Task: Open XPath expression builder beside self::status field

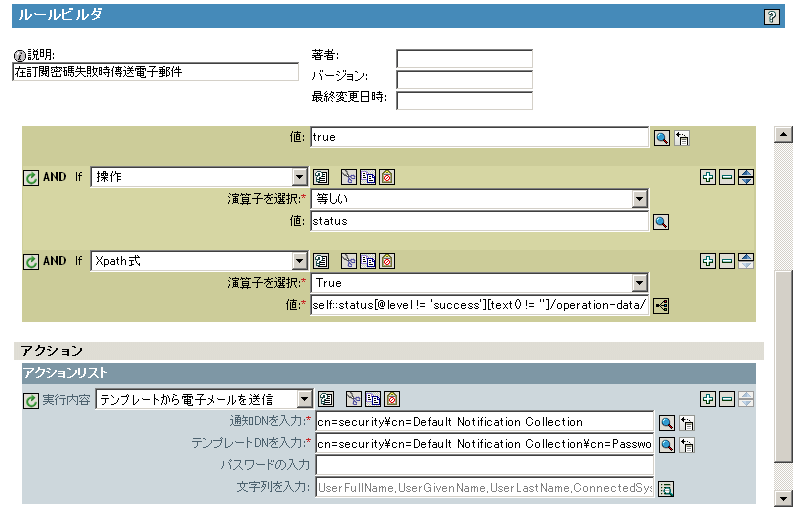Action: (x=661, y=306)
